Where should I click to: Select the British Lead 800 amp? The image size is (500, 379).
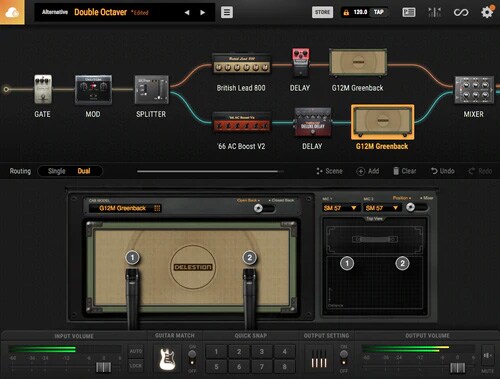241,64
